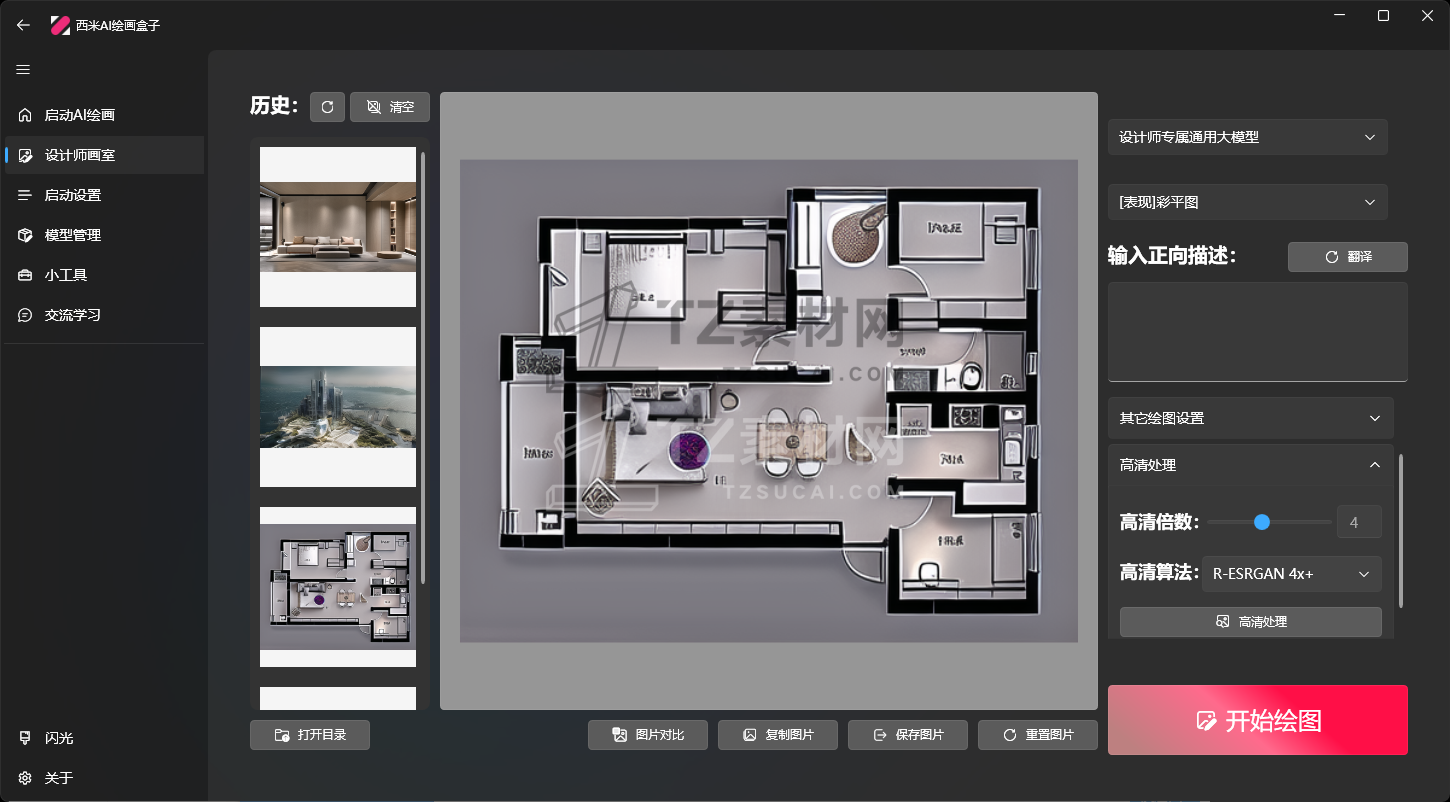Click the history list scrollbar
The height and width of the screenshot is (802, 1450).
coord(423,367)
